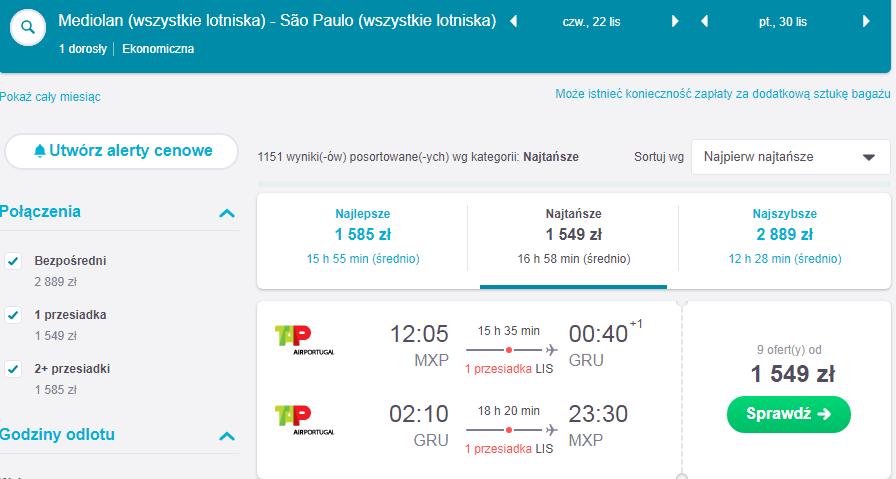
Task: Switch to the Najlepsze 1 585 zł tab
Action: tap(362, 235)
